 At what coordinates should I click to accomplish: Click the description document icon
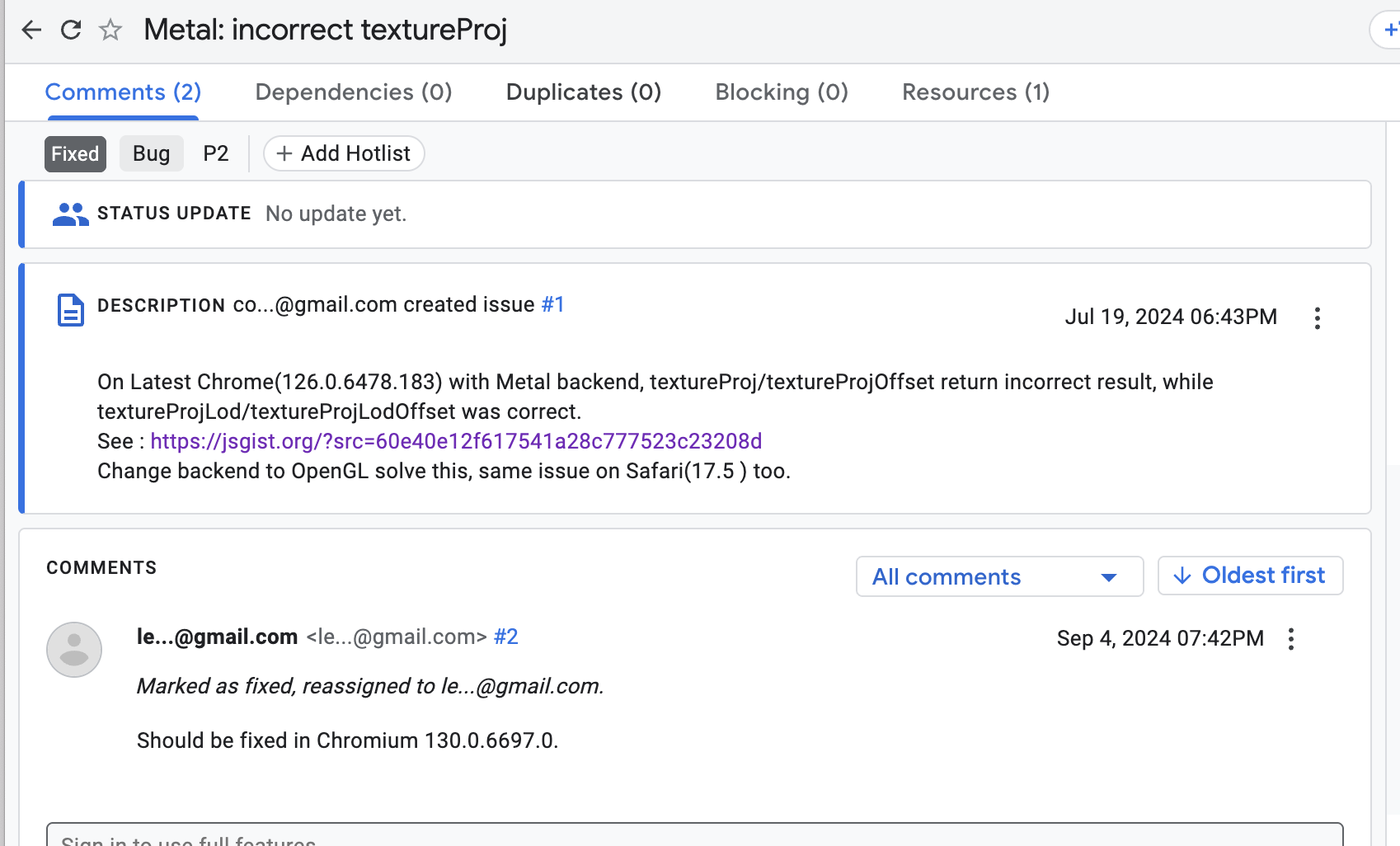point(71,310)
